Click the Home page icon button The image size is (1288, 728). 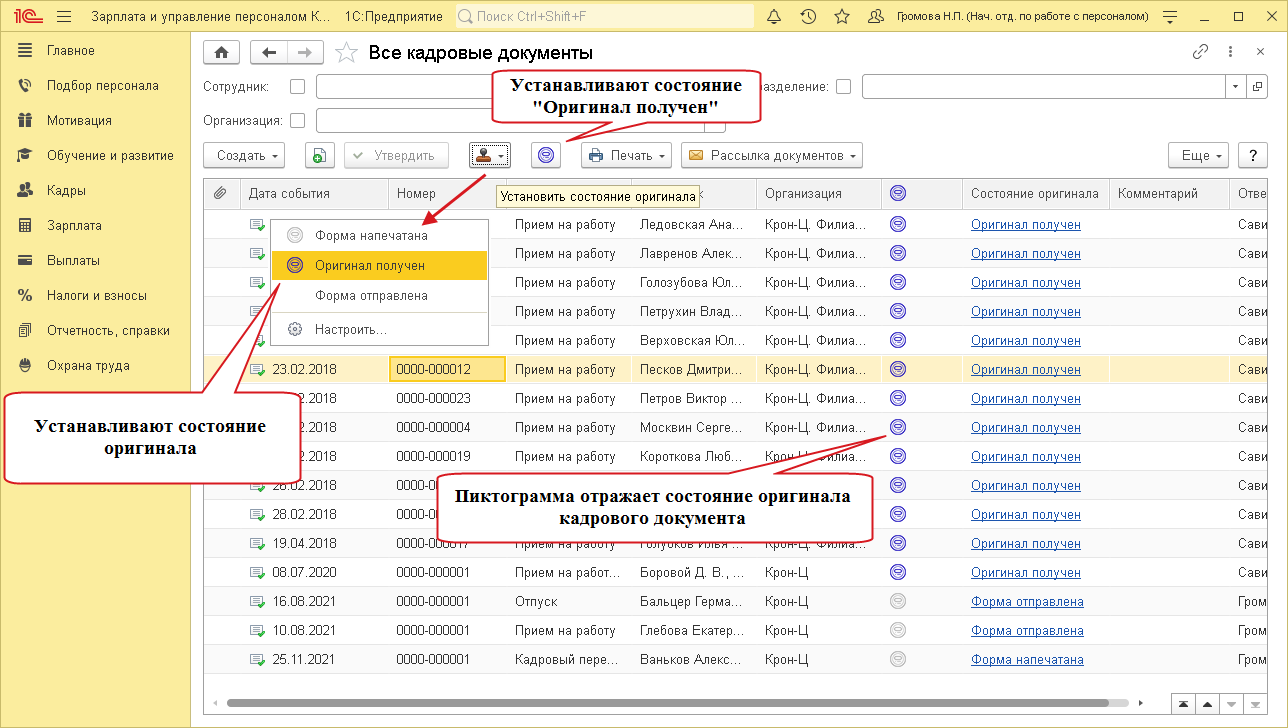[221, 53]
